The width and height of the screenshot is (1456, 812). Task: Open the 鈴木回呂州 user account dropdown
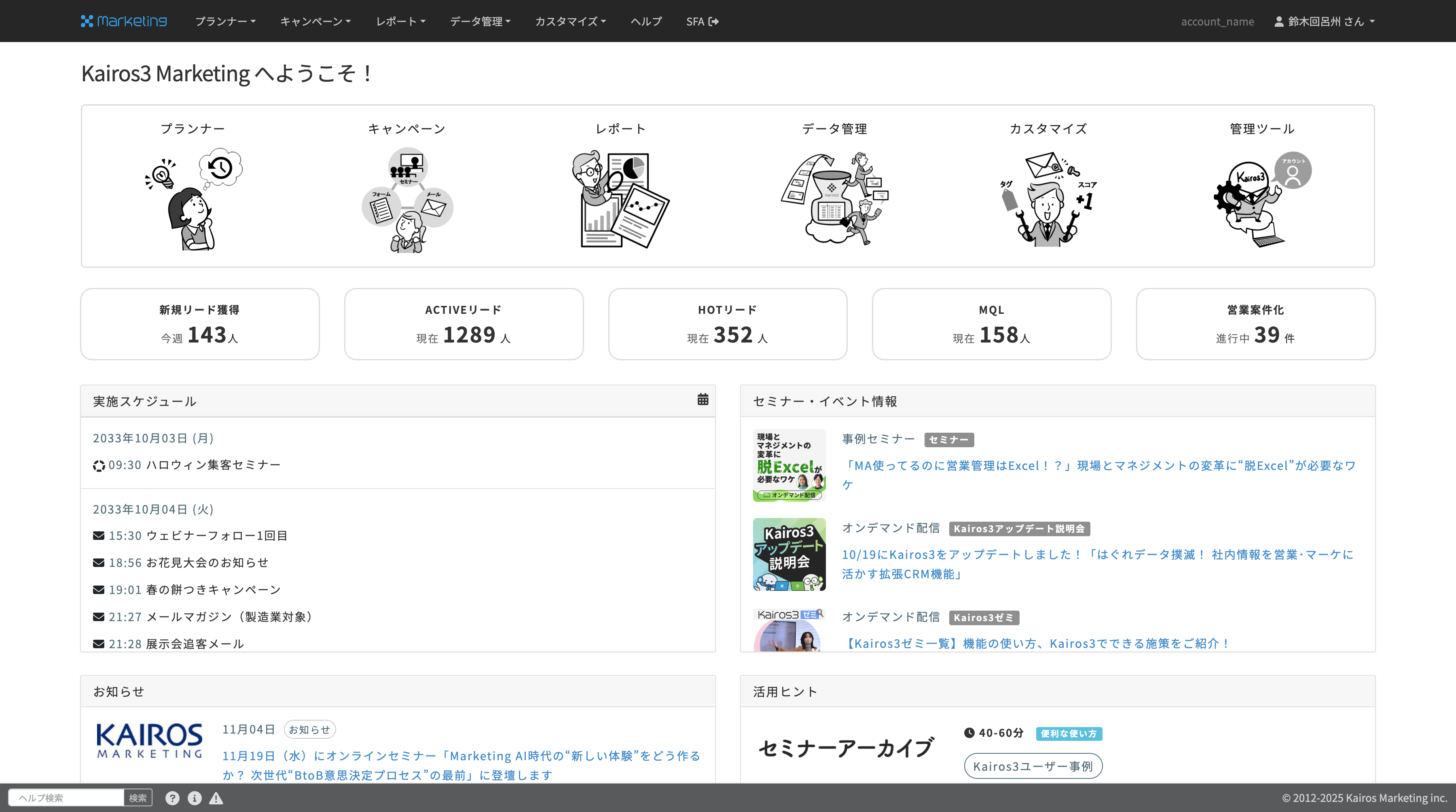(x=1325, y=21)
